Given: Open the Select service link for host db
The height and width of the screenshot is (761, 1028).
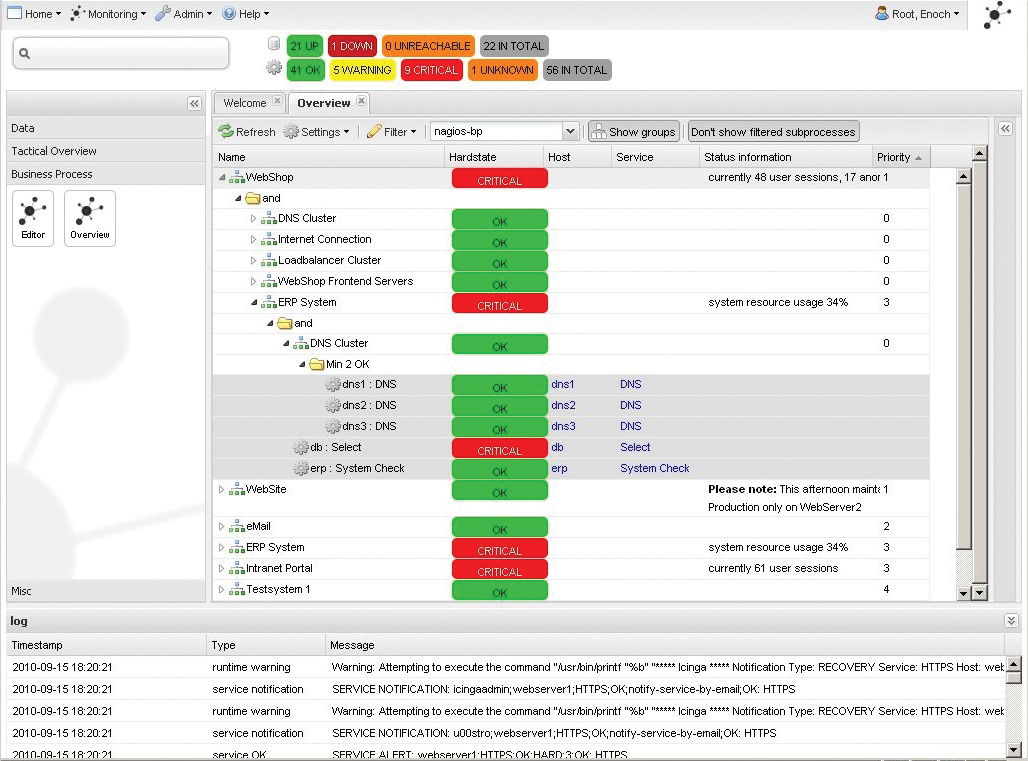Looking at the screenshot, I should coord(634,447).
